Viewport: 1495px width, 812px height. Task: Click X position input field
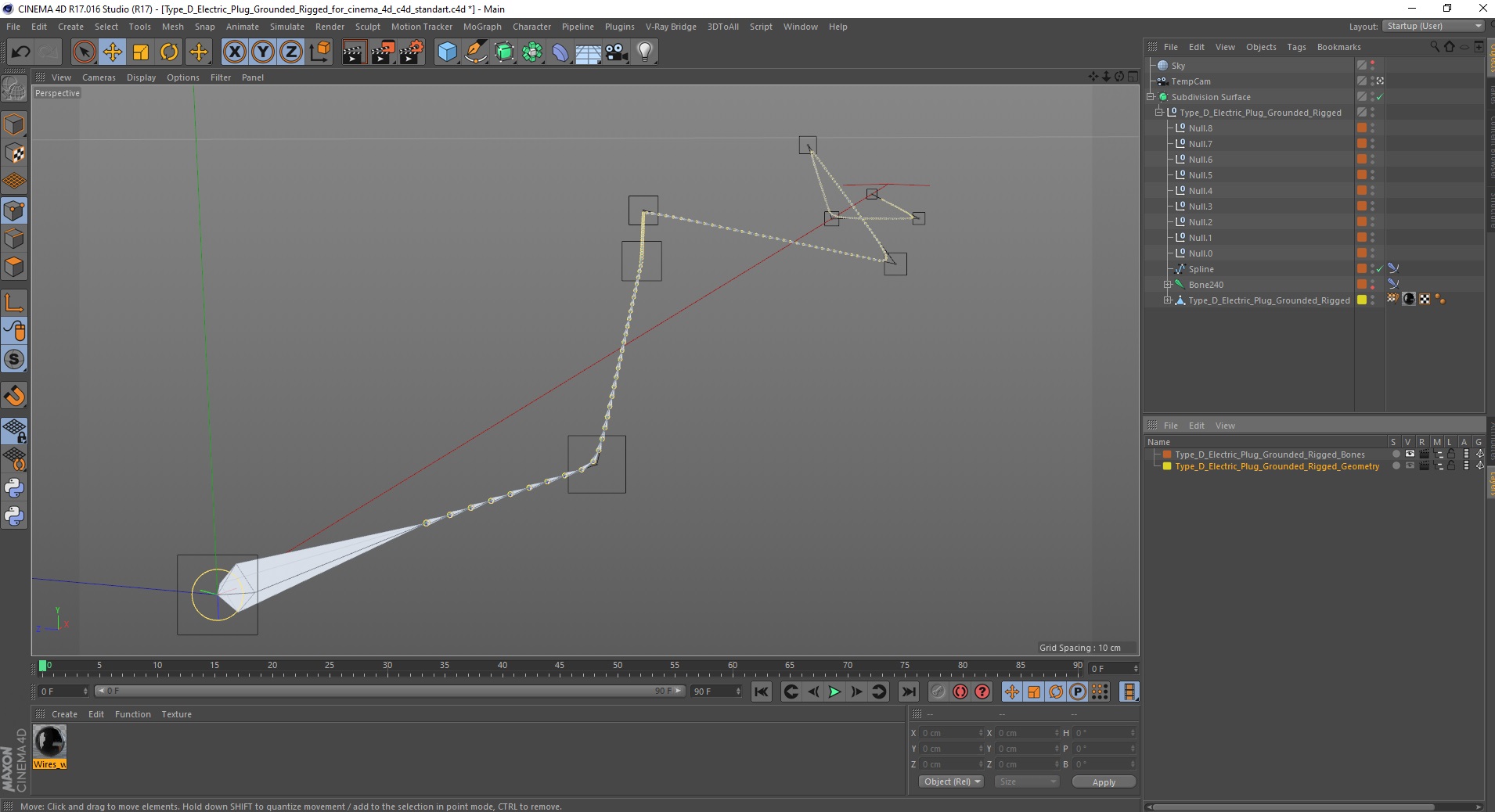click(x=951, y=733)
